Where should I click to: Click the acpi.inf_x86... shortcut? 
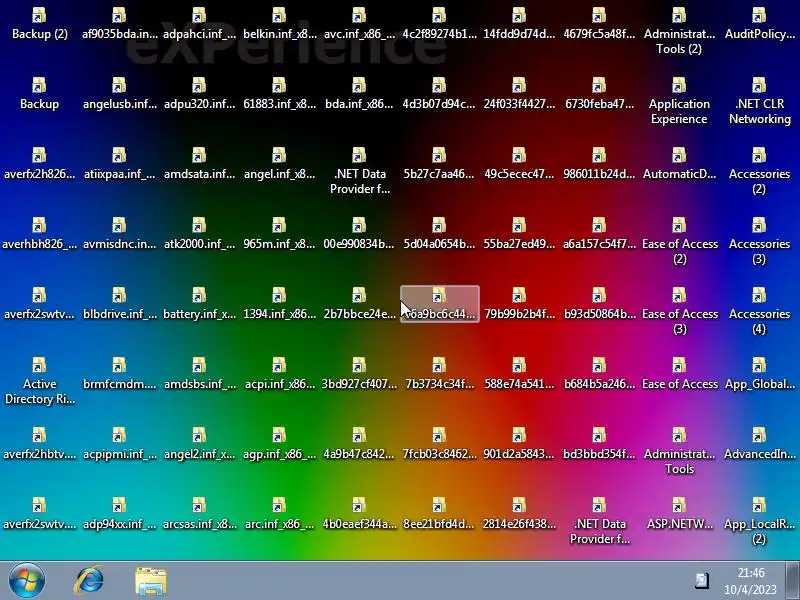tap(279, 373)
